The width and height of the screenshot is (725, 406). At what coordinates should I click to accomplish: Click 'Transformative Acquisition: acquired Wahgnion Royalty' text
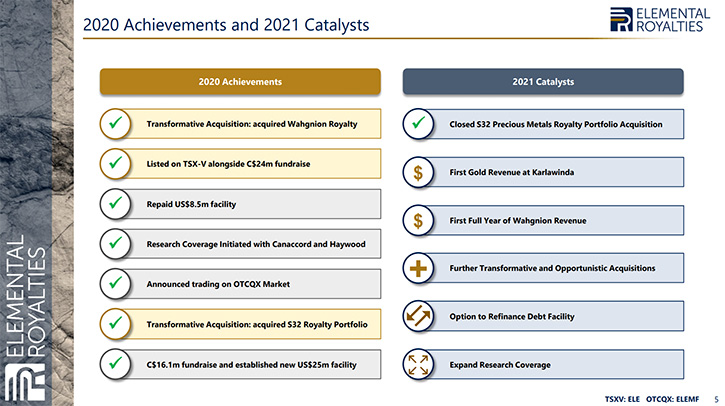click(252, 124)
